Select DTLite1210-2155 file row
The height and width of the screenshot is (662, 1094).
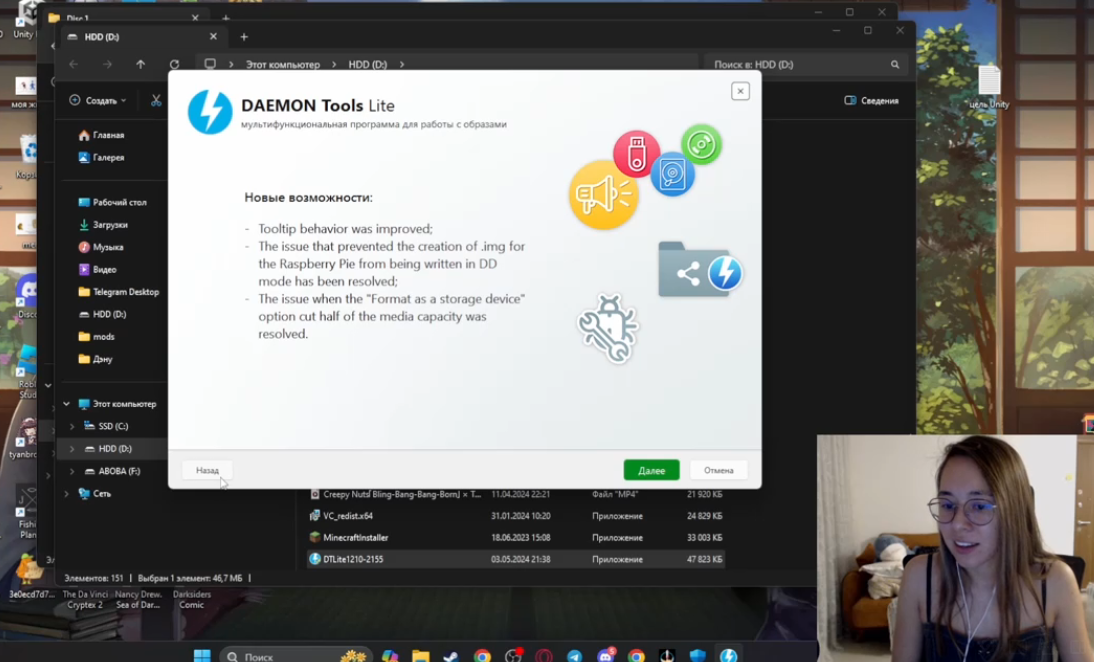[x=516, y=559]
